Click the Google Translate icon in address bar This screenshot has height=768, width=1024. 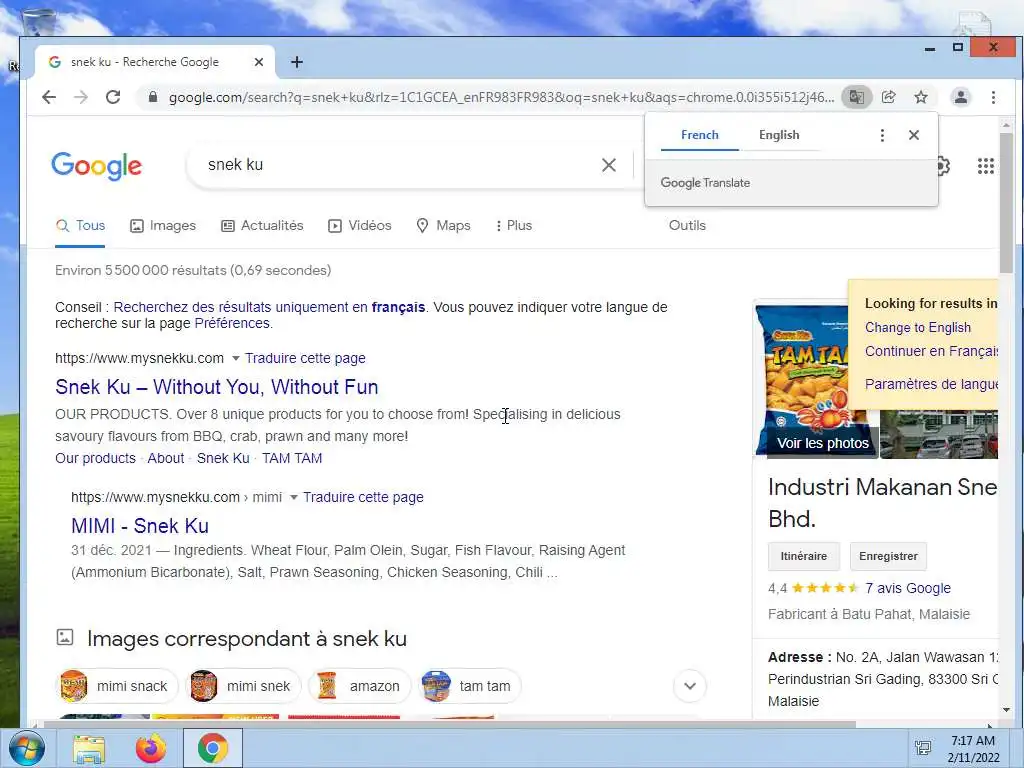pos(856,97)
